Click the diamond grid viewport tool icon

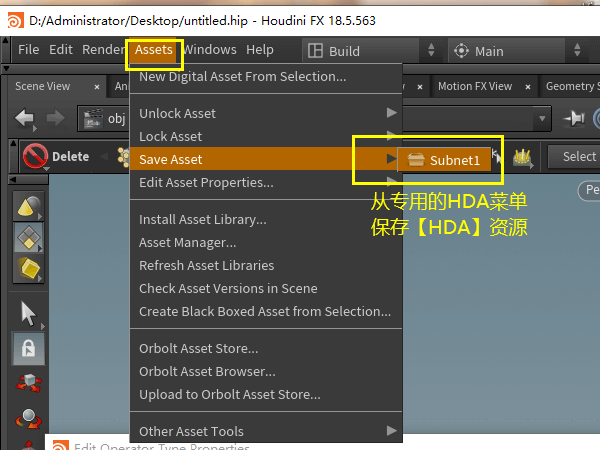[29, 237]
